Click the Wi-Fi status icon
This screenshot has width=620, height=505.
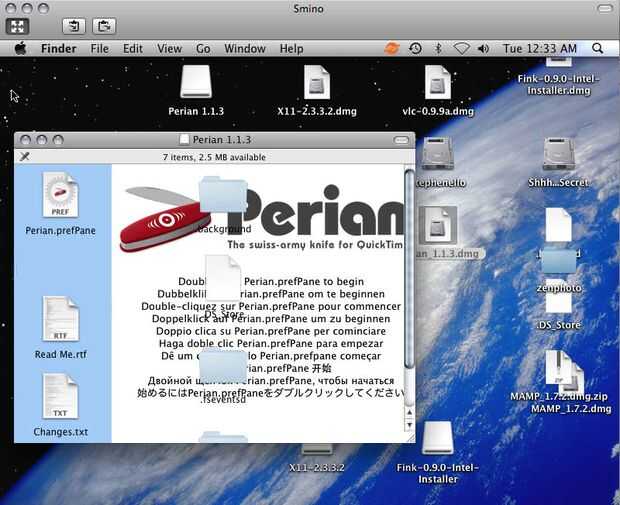461,49
